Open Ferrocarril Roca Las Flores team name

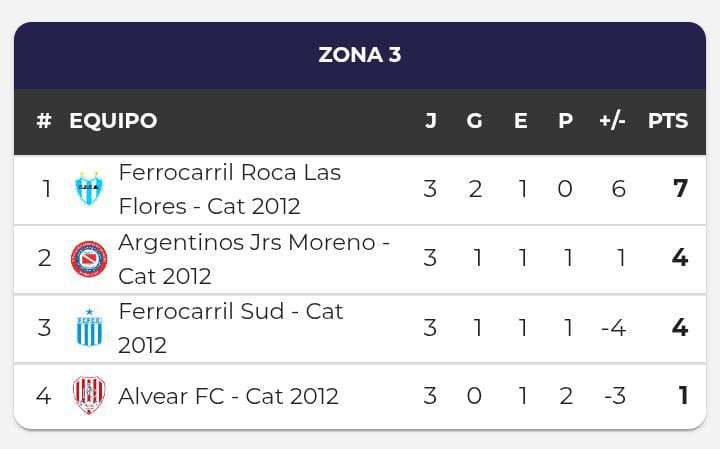pyautogui.click(x=230, y=189)
